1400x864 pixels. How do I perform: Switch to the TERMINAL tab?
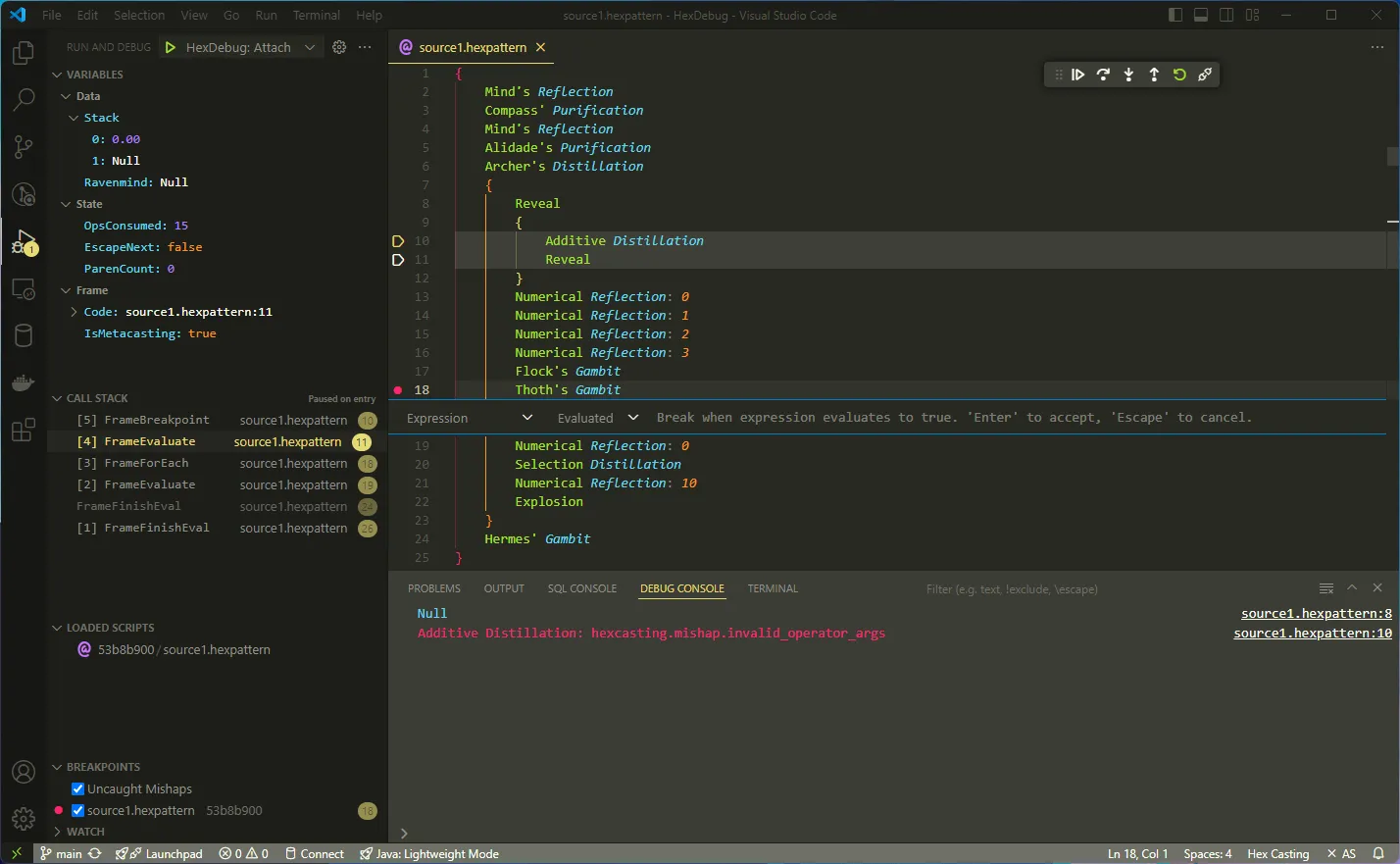772,588
